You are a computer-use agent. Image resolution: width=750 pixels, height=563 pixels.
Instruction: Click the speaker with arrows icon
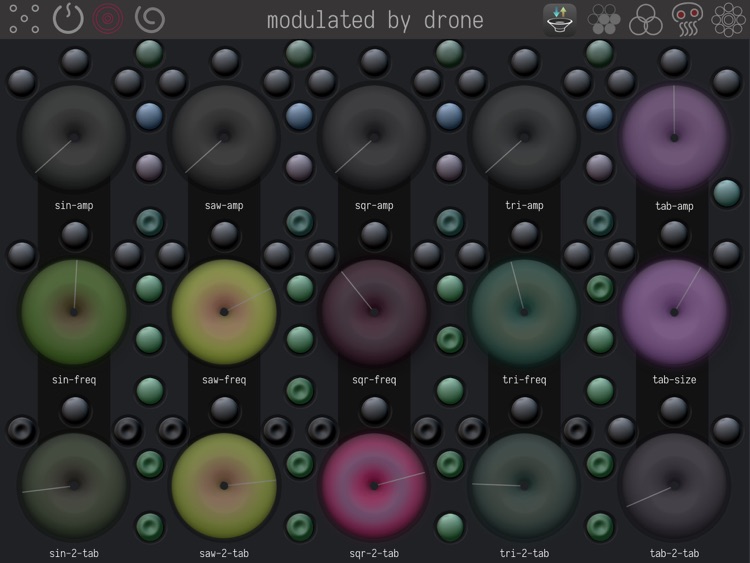[560, 20]
